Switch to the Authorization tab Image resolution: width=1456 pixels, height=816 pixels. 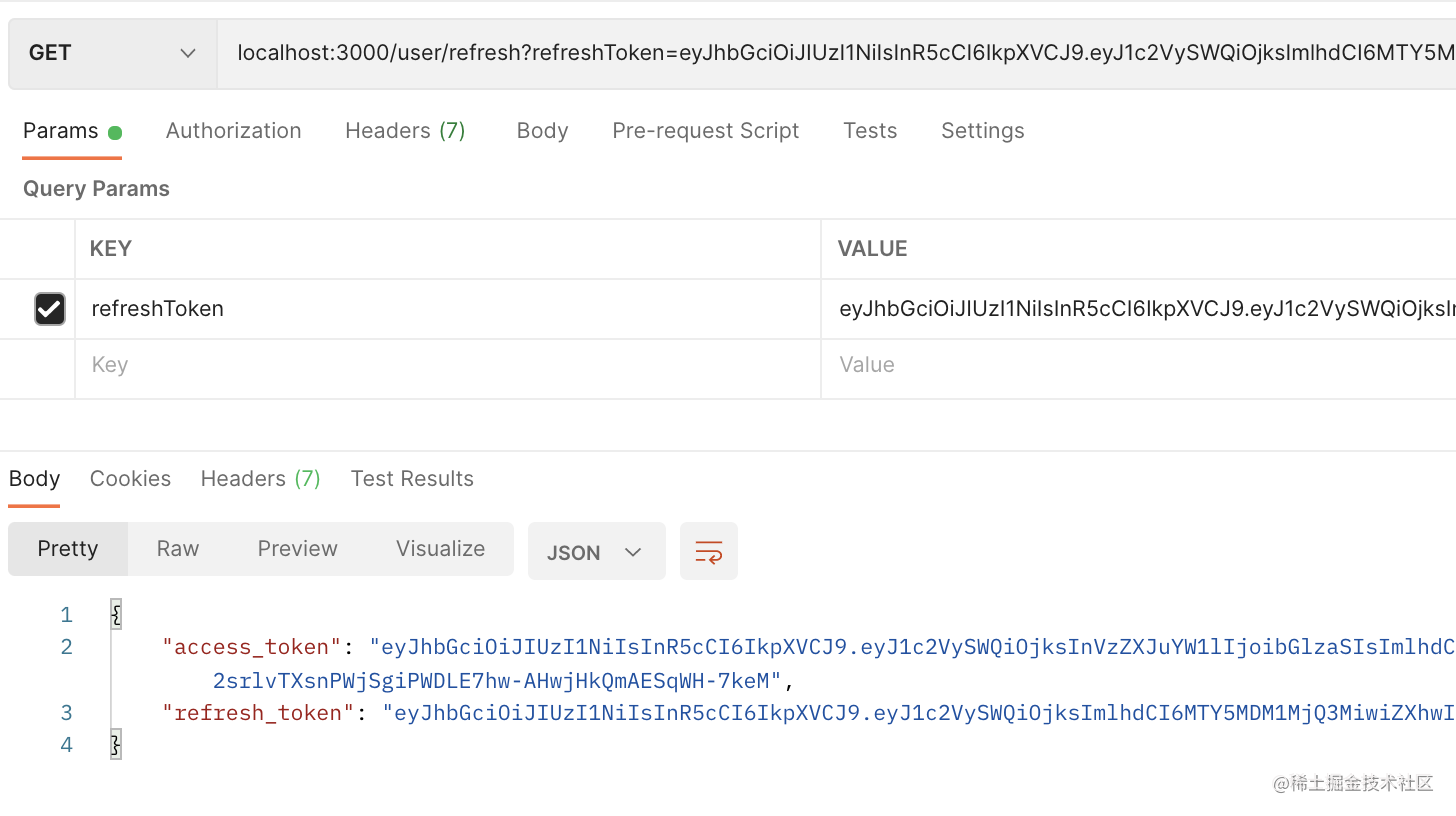233,131
